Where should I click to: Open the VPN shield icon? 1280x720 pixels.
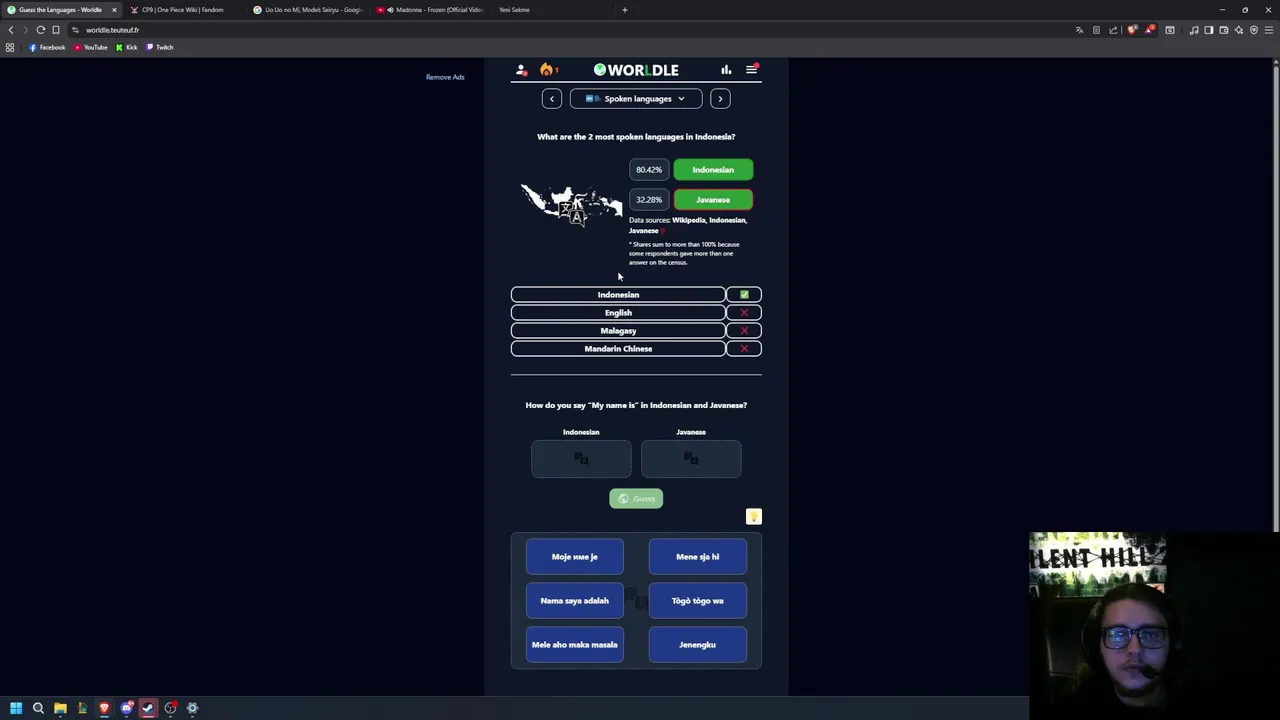(1254, 30)
